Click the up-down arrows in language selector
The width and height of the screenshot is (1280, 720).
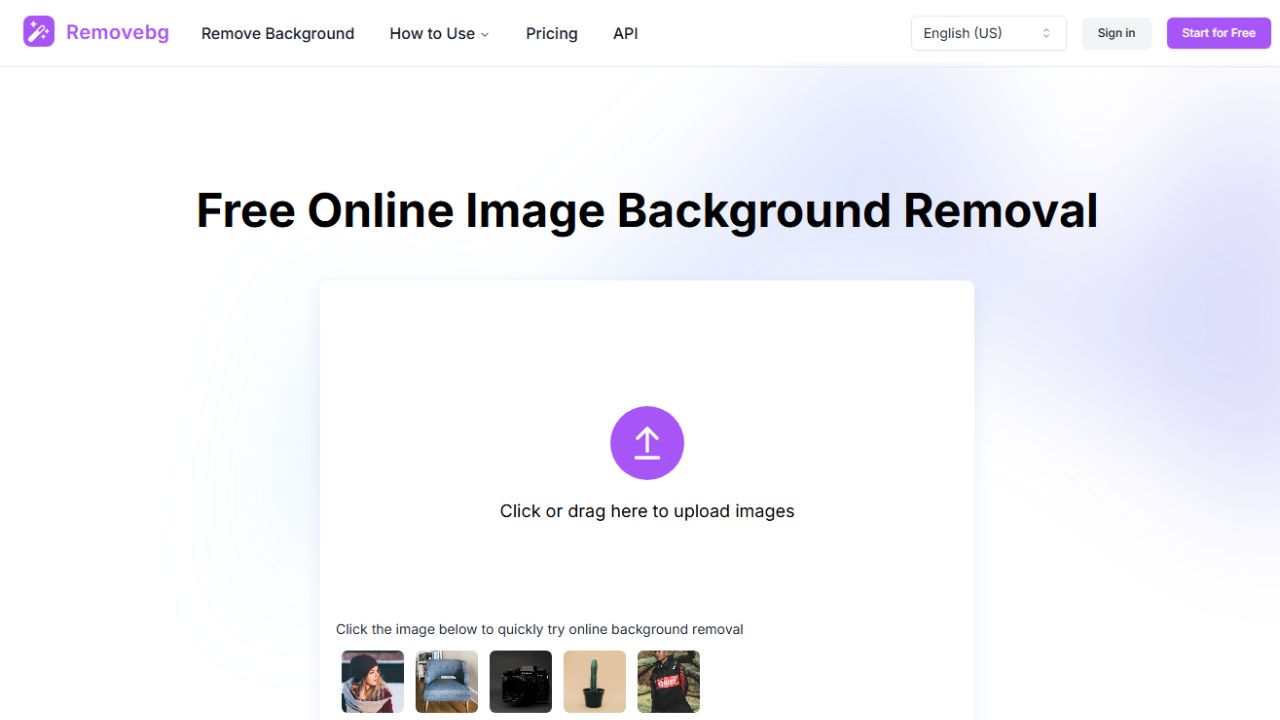point(1046,33)
